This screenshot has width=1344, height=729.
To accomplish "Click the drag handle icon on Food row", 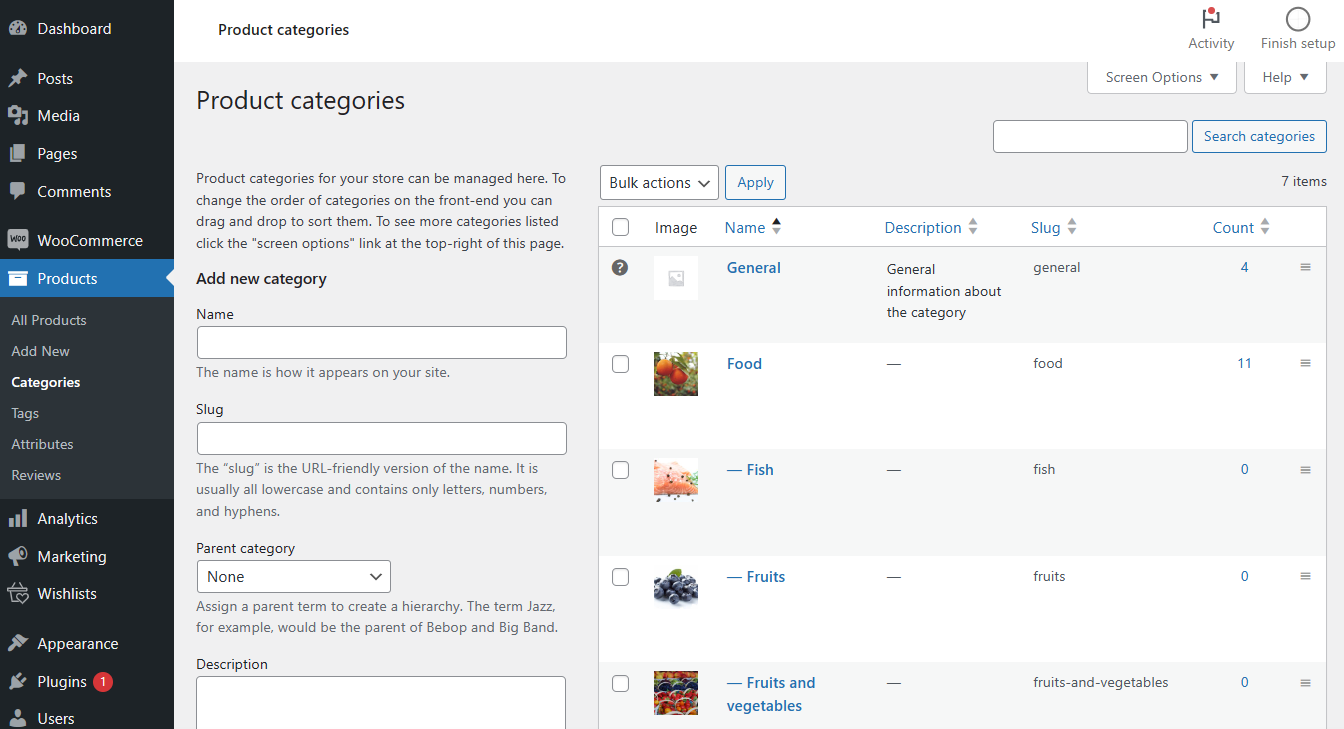I will [x=1305, y=363].
